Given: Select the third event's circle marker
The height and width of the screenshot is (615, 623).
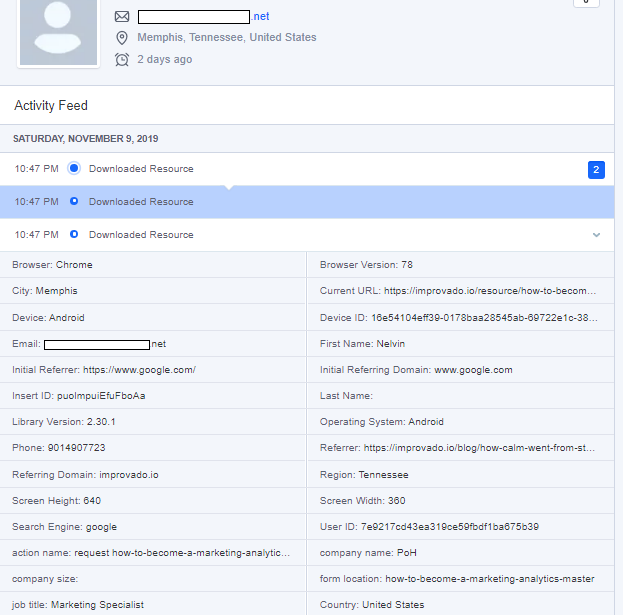Looking at the screenshot, I should [x=74, y=235].
